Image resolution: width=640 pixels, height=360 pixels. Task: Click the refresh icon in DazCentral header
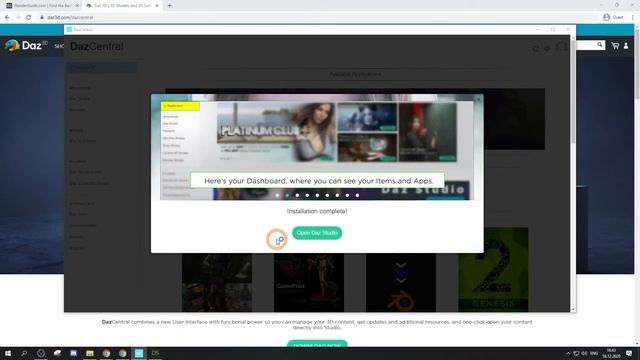click(536, 49)
